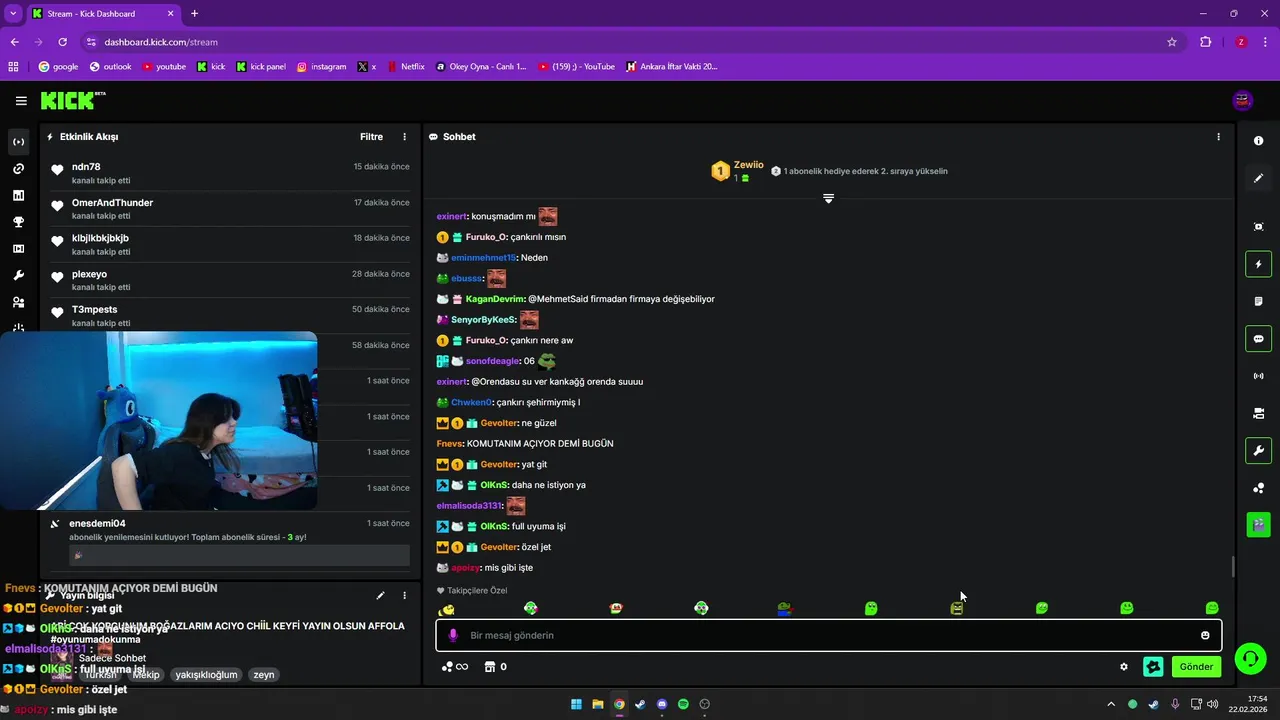
Task: Pick the yellow duck emote
Action: [x=447, y=609]
